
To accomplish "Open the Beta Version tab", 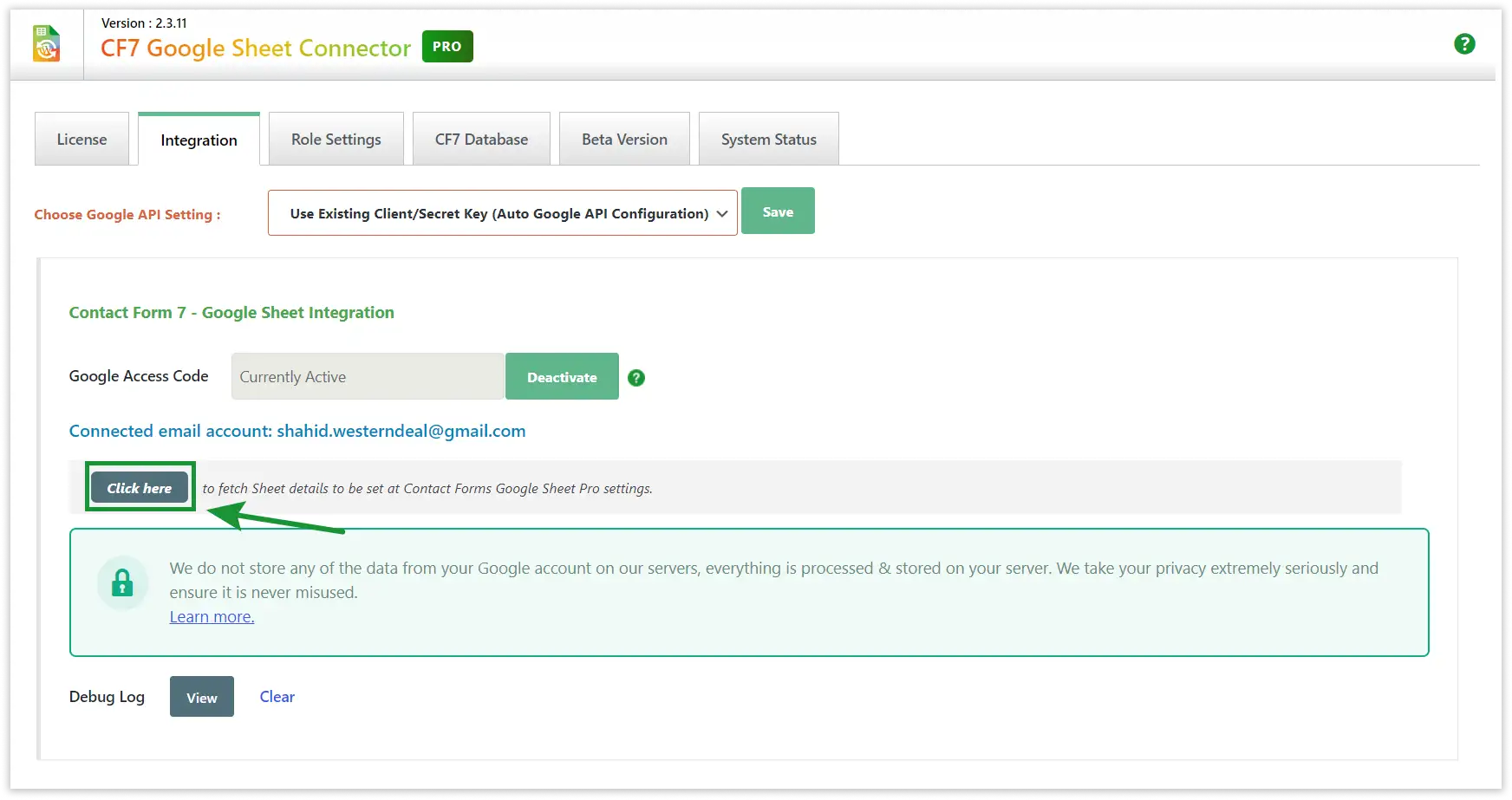I will click(624, 140).
